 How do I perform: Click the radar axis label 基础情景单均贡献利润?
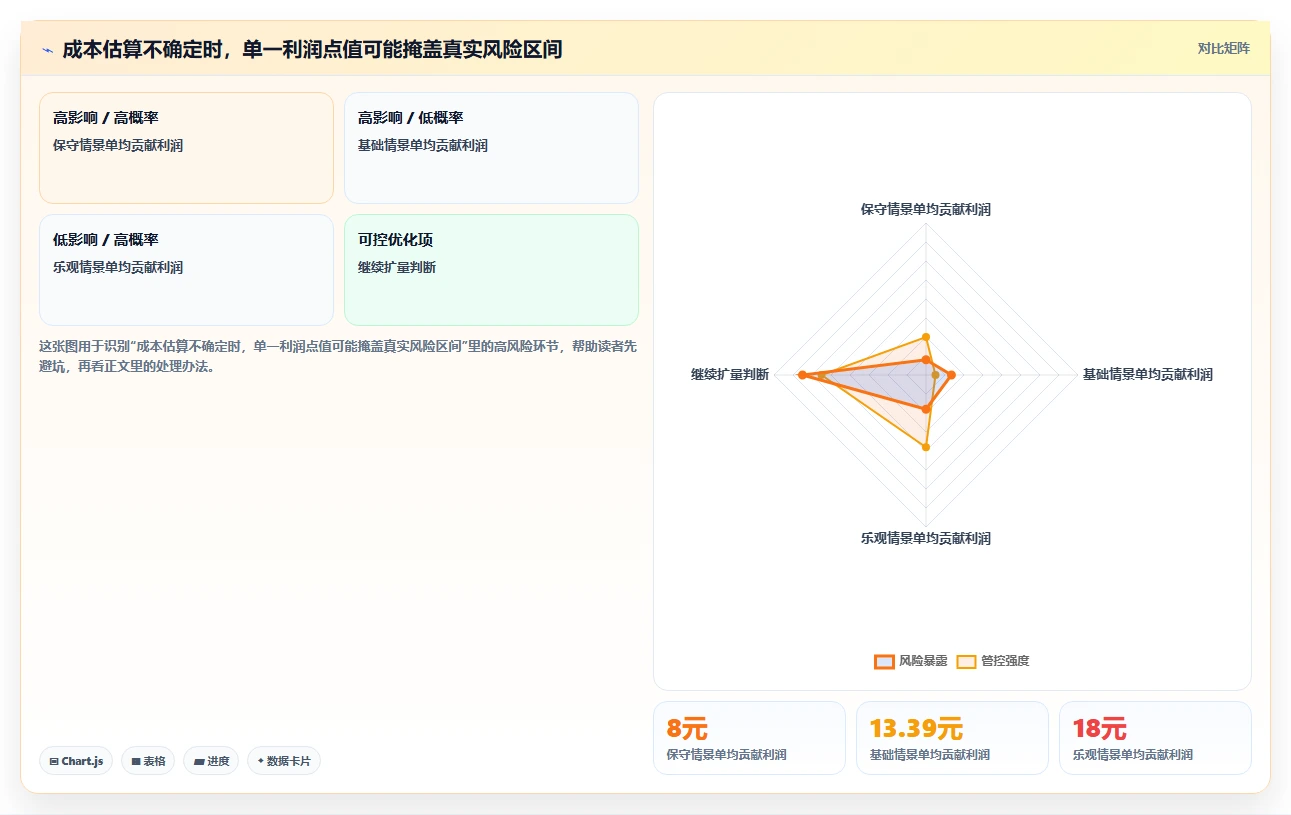pos(1148,374)
